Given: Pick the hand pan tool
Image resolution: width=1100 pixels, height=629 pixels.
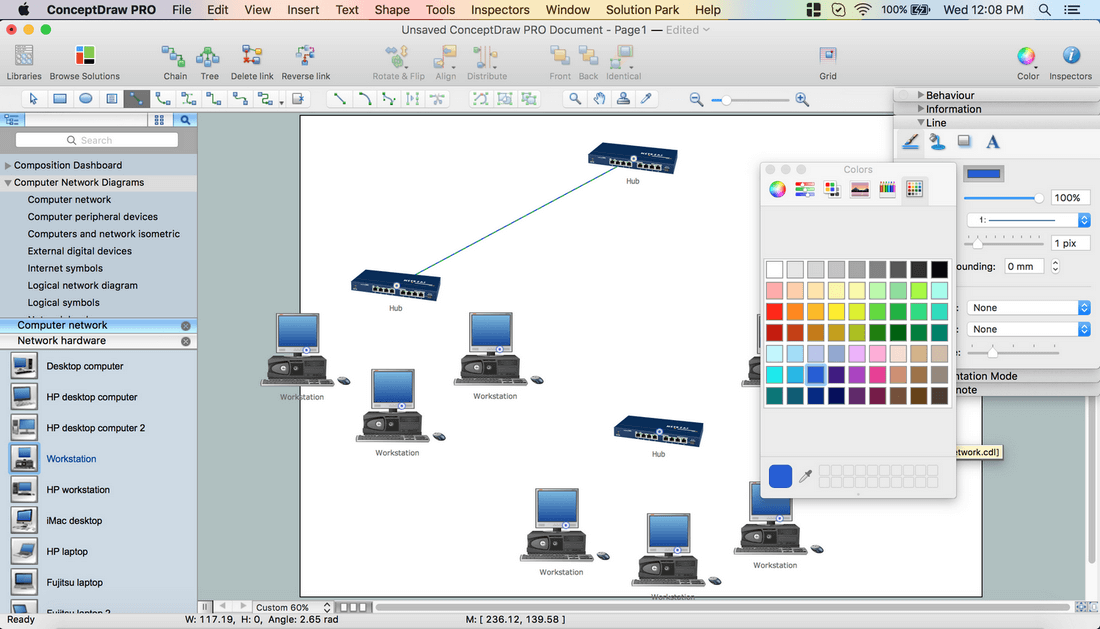Looking at the screenshot, I should click(599, 99).
